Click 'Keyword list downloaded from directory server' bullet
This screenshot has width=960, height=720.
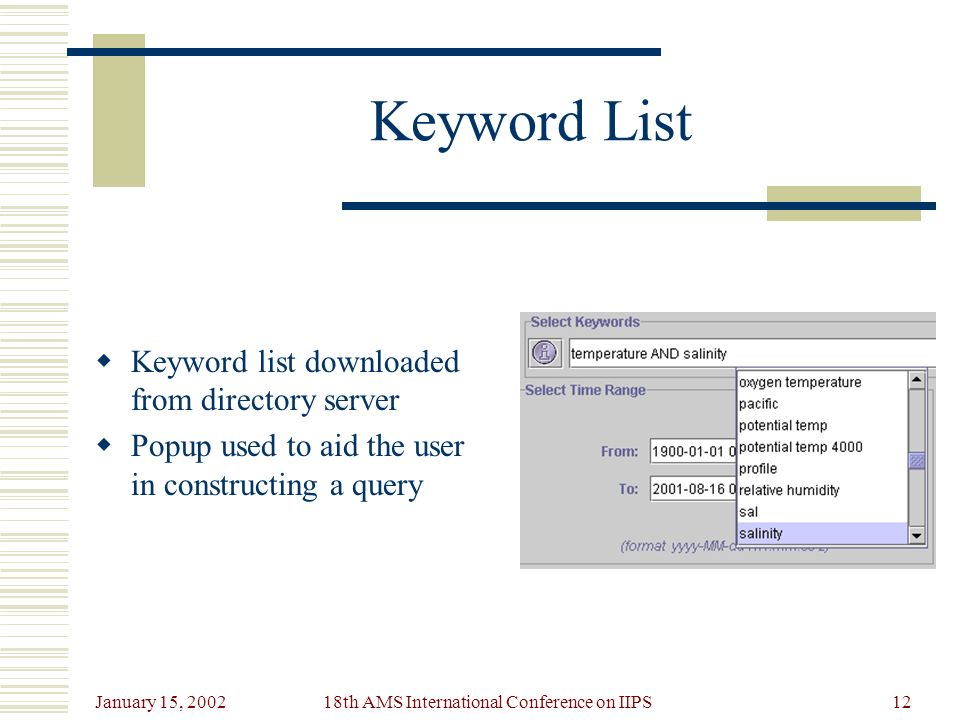click(295, 380)
